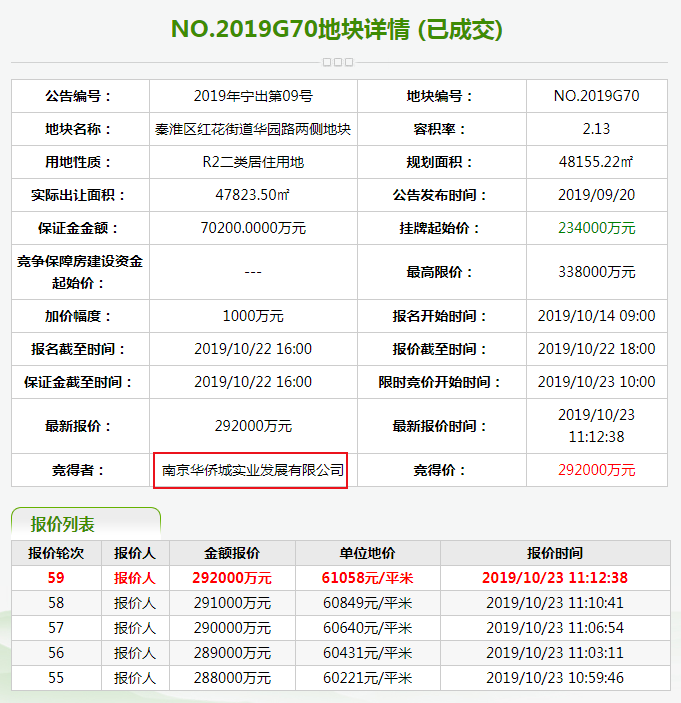Click announcement publish date 2019/09/20
The width and height of the screenshot is (681, 703).
coord(596,195)
